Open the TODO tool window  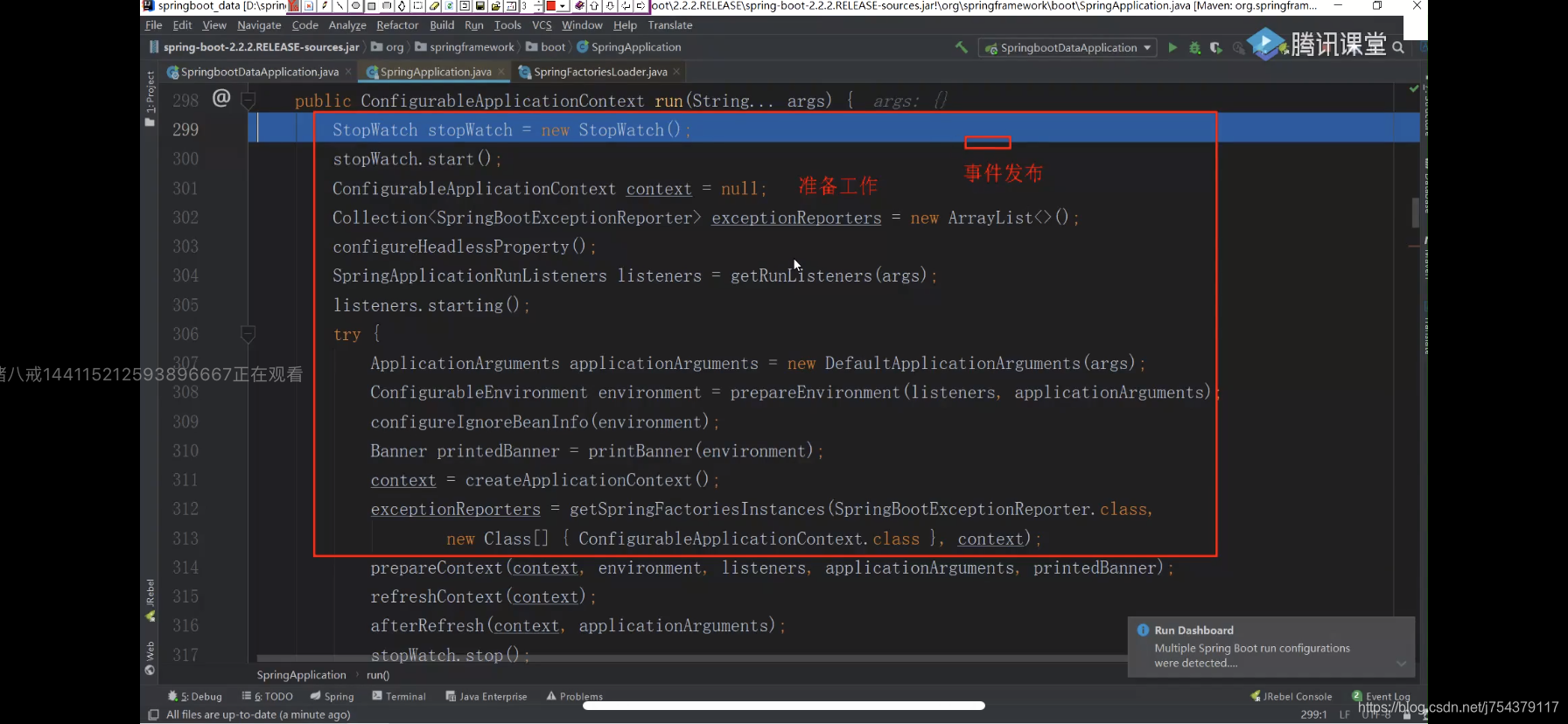pos(268,697)
